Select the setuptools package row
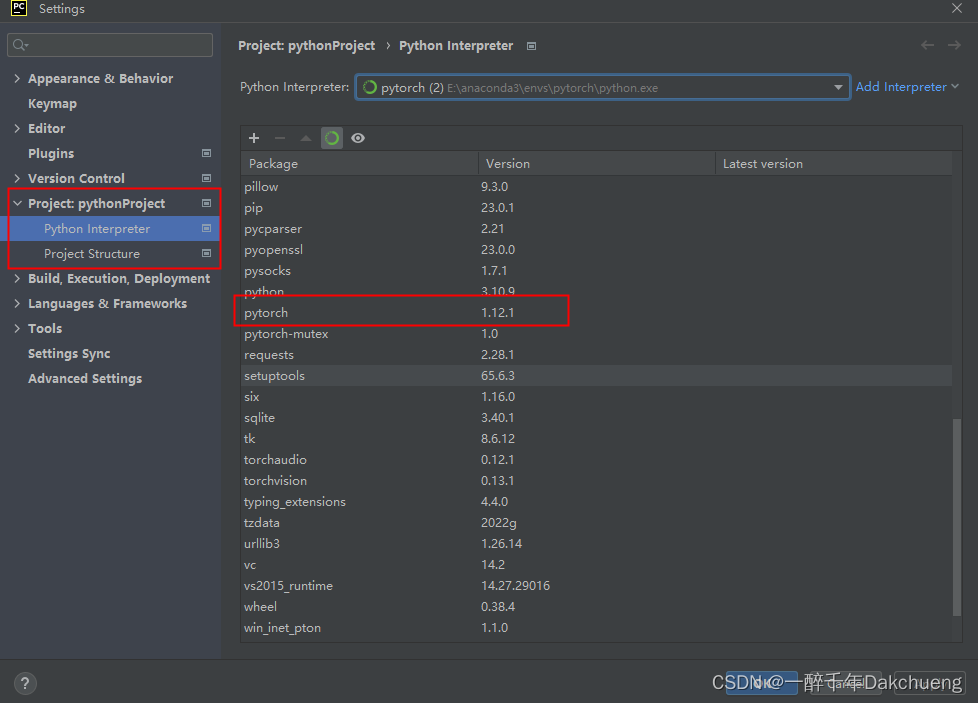The width and height of the screenshot is (978, 703). coord(596,376)
